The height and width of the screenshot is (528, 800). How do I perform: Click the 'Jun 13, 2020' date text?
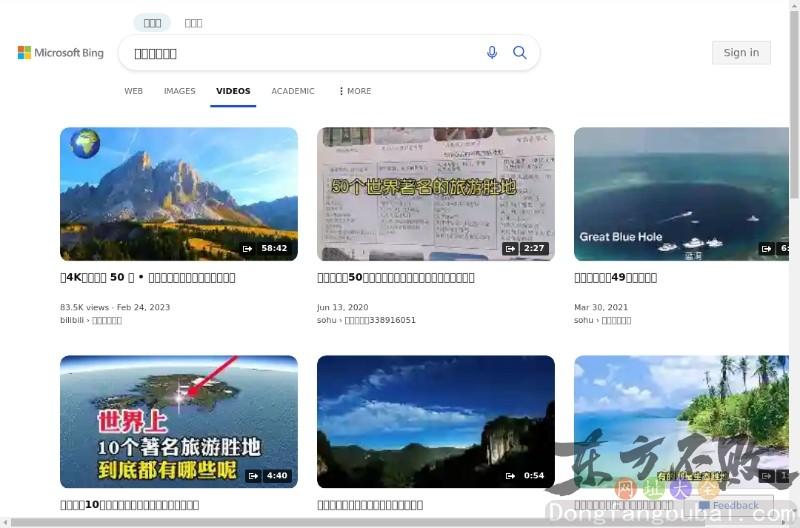(x=342, y=307)
